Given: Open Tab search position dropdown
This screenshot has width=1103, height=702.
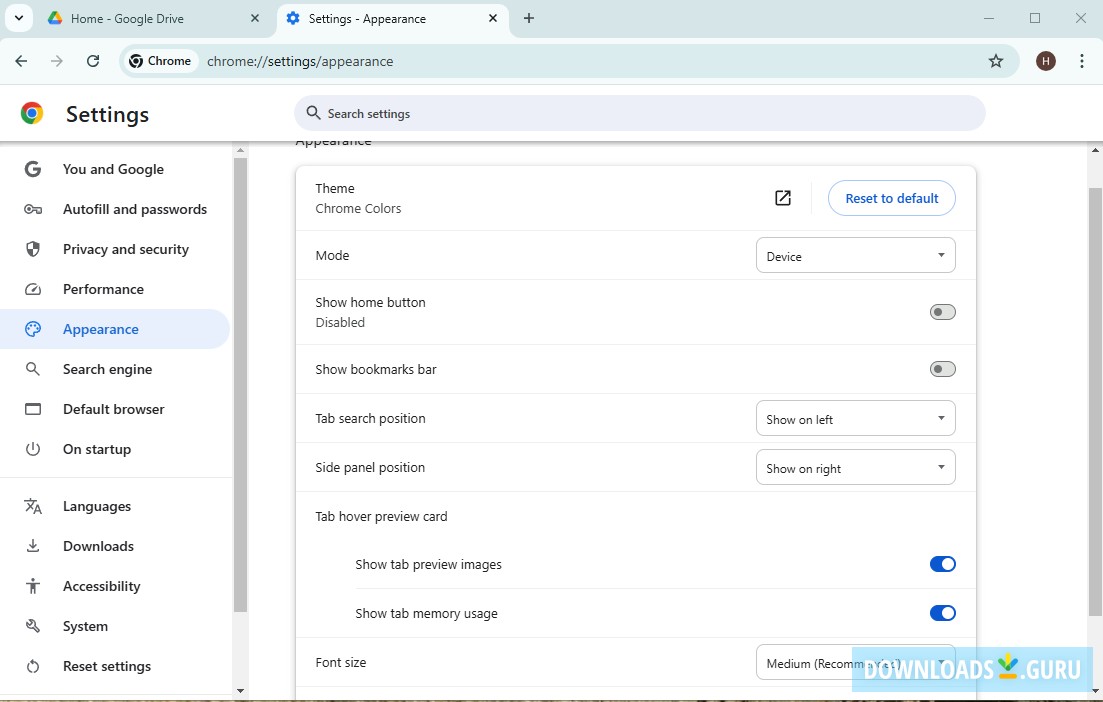Looking at the screenshot, I should pyautogui.click(x=855, y=419).
